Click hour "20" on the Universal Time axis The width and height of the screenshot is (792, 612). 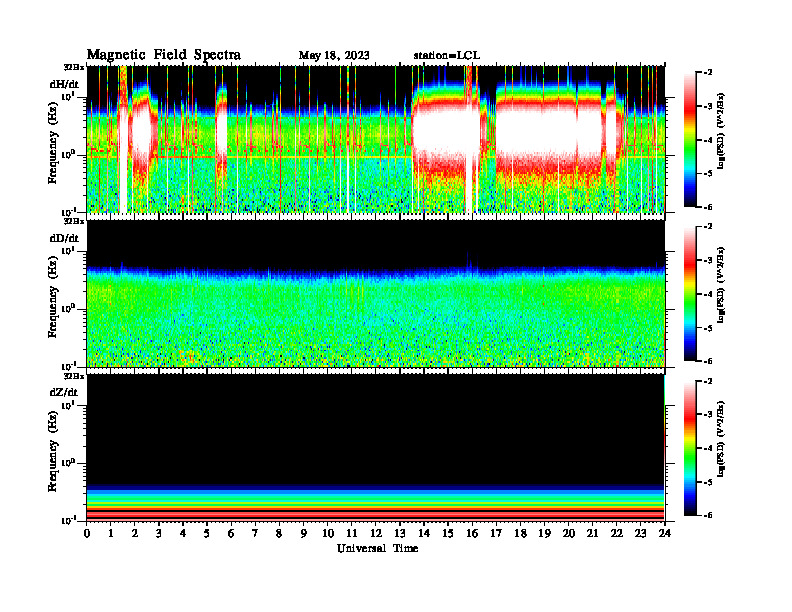click(x=568, y=533)
